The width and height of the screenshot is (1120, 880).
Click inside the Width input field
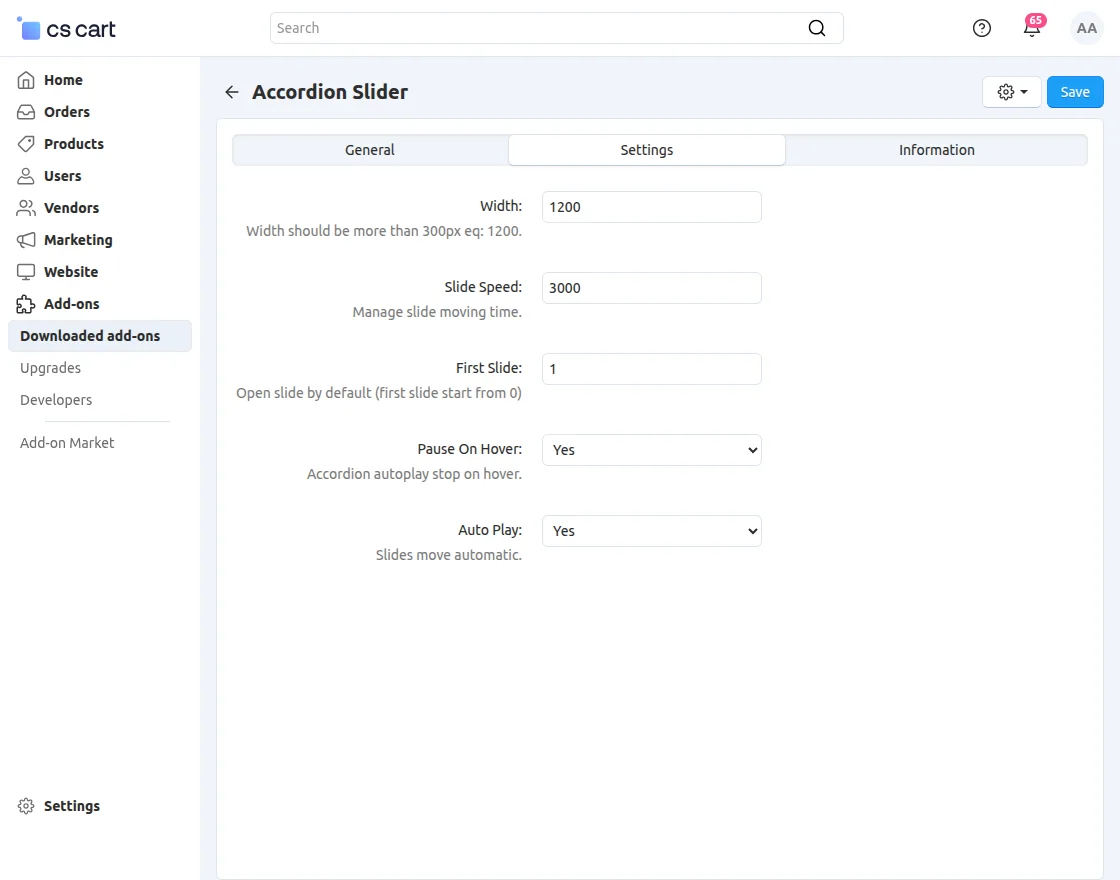(651, 206)
